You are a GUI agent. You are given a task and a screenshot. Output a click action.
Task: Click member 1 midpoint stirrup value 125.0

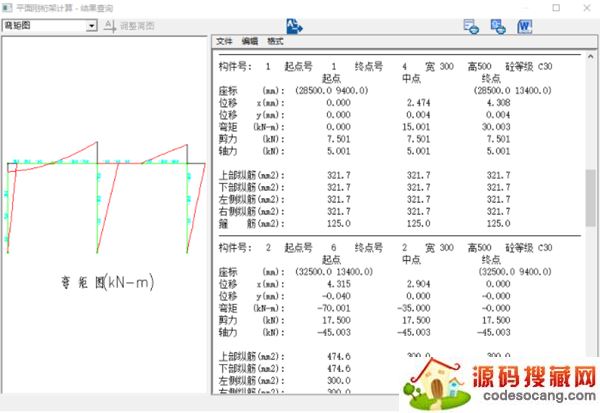pos(418,224)
